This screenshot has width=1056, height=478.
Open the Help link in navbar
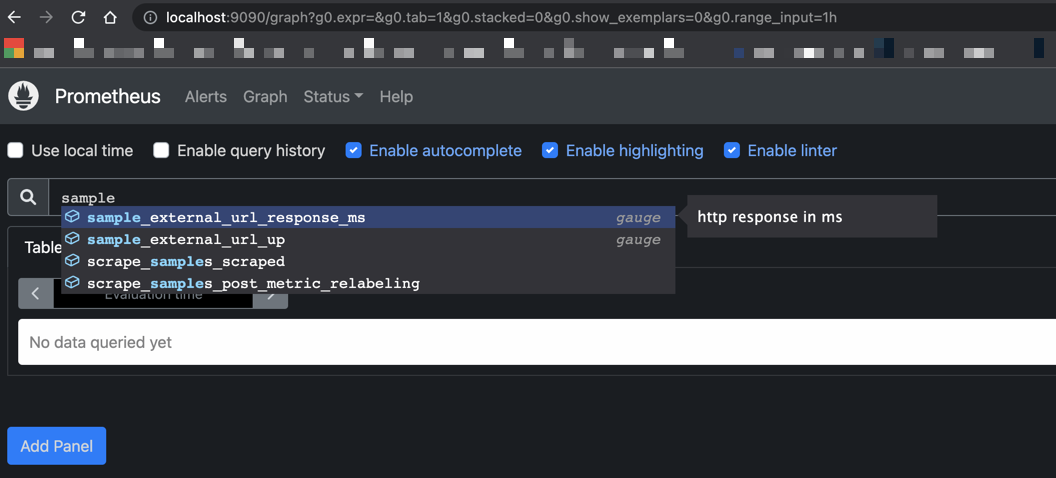click(x=396, y=96)
